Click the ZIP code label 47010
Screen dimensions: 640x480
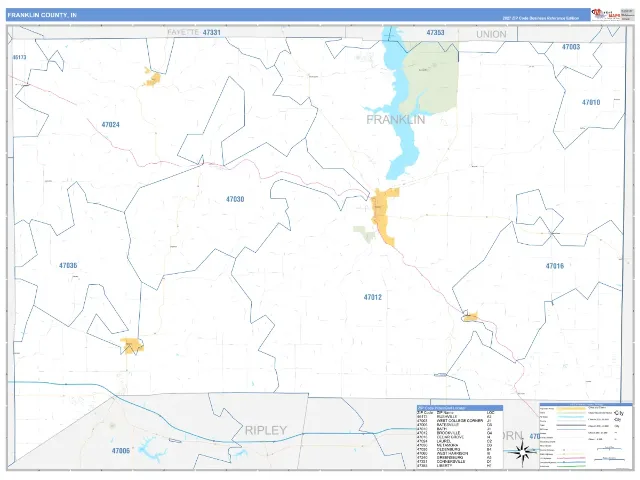coord(591,102)
